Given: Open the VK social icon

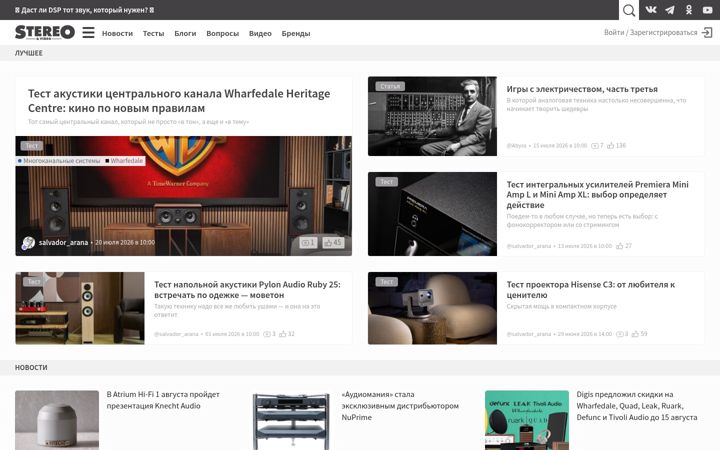Looking at the screenshot, I should 651,10.
